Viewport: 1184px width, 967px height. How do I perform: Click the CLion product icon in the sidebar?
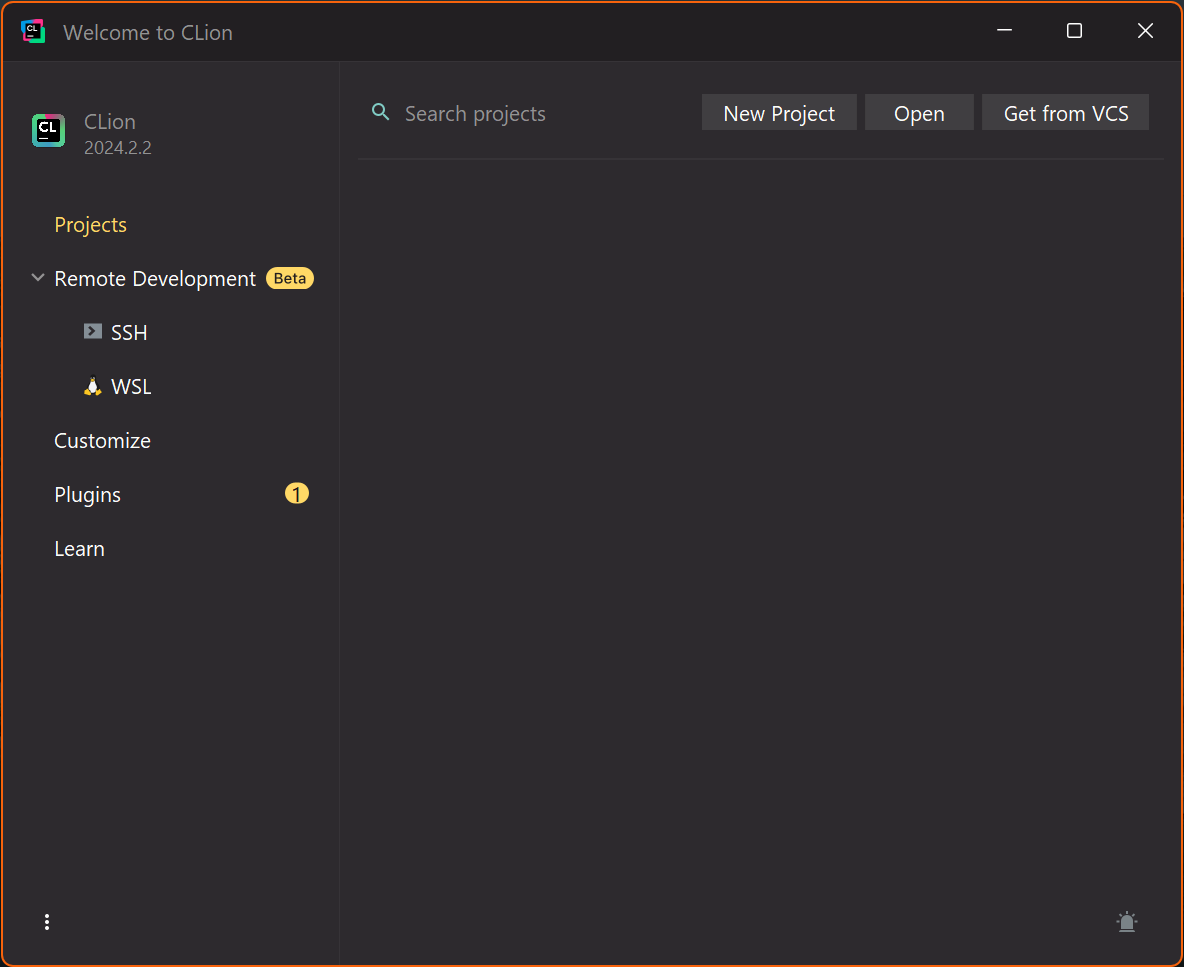[48, 131]
